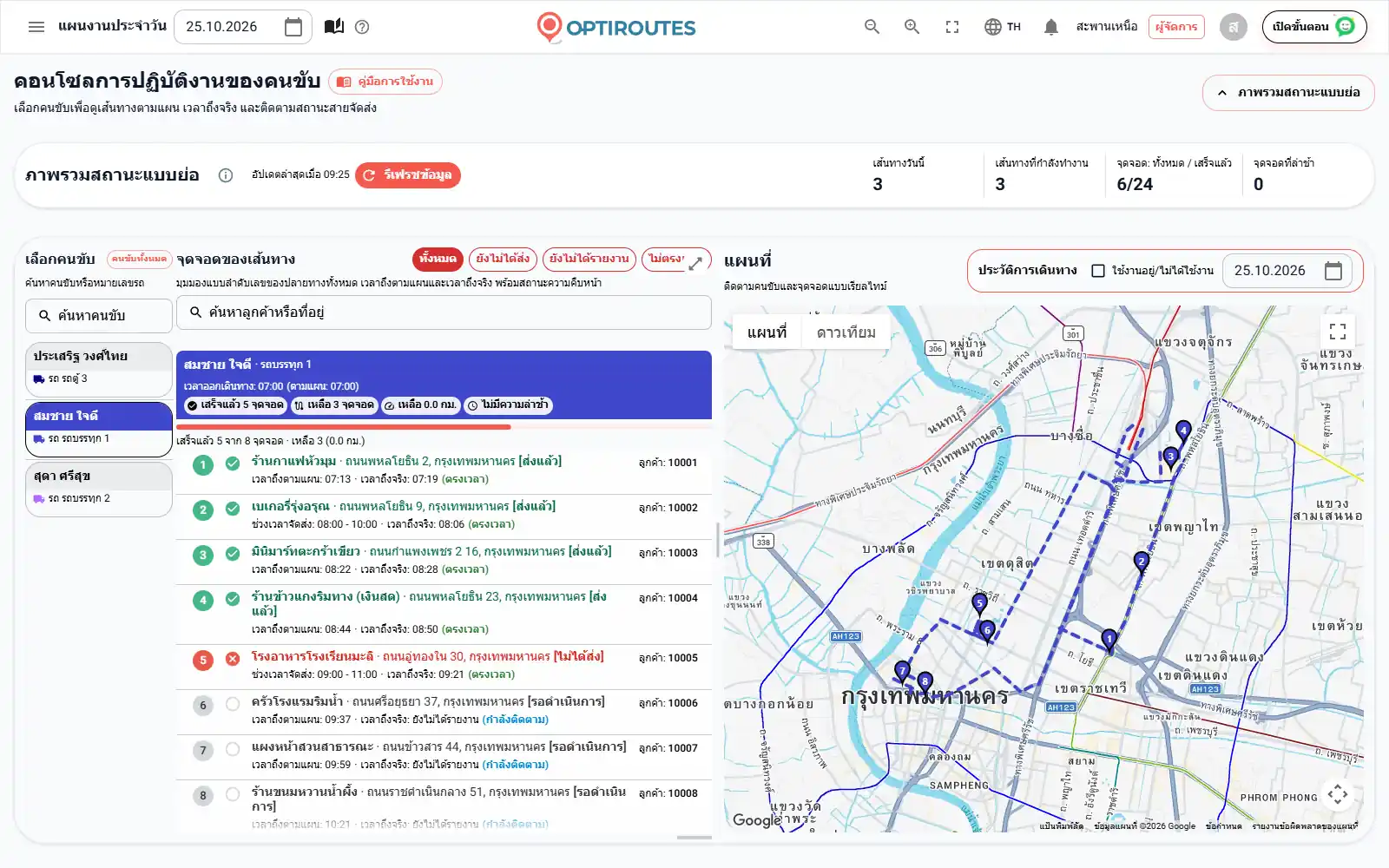Open calendar for travel history date
Viewport: 1389px width, 868px height.
click(x=1333, y=271)
